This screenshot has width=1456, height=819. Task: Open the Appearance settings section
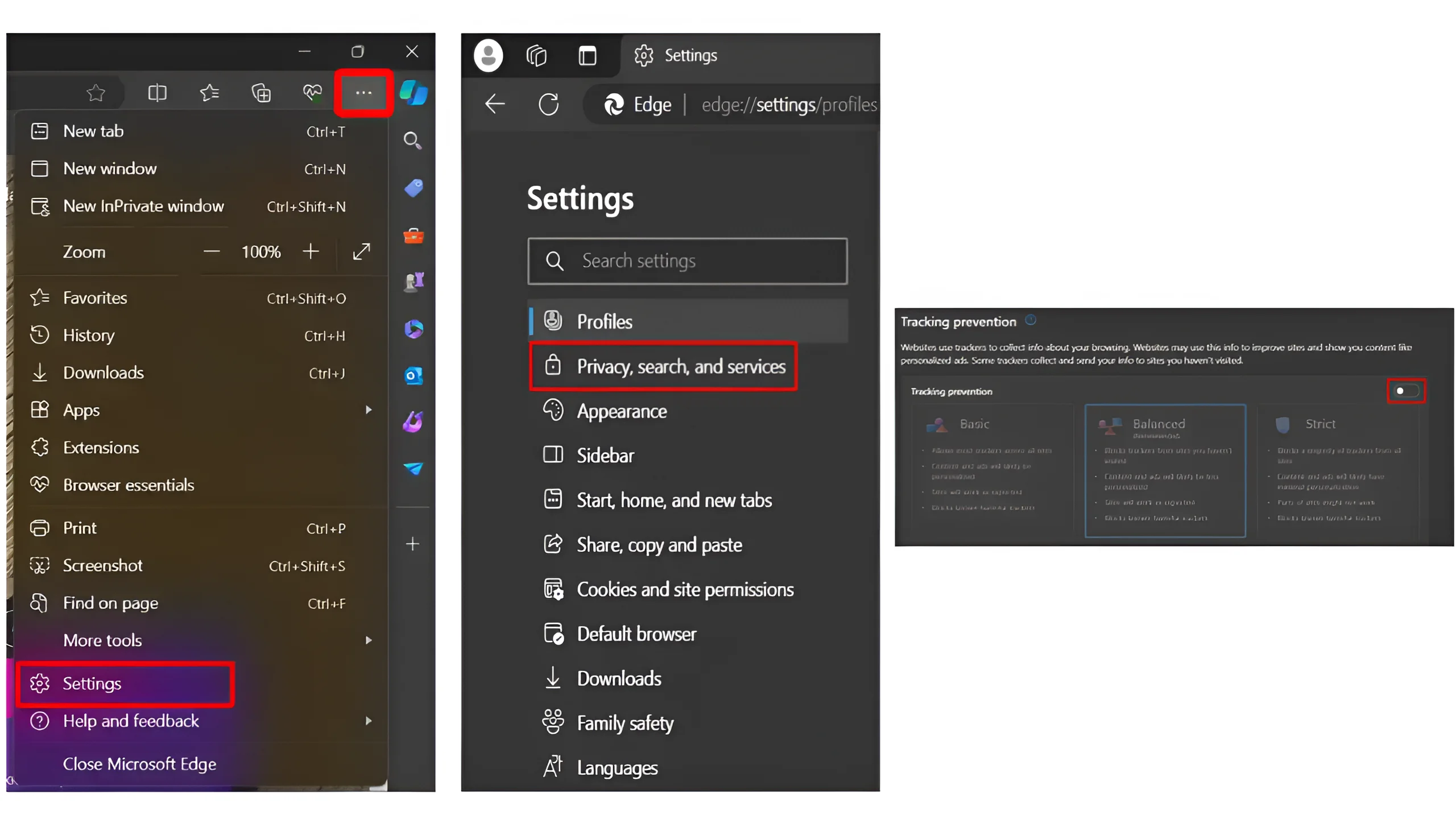pos(687,411)
